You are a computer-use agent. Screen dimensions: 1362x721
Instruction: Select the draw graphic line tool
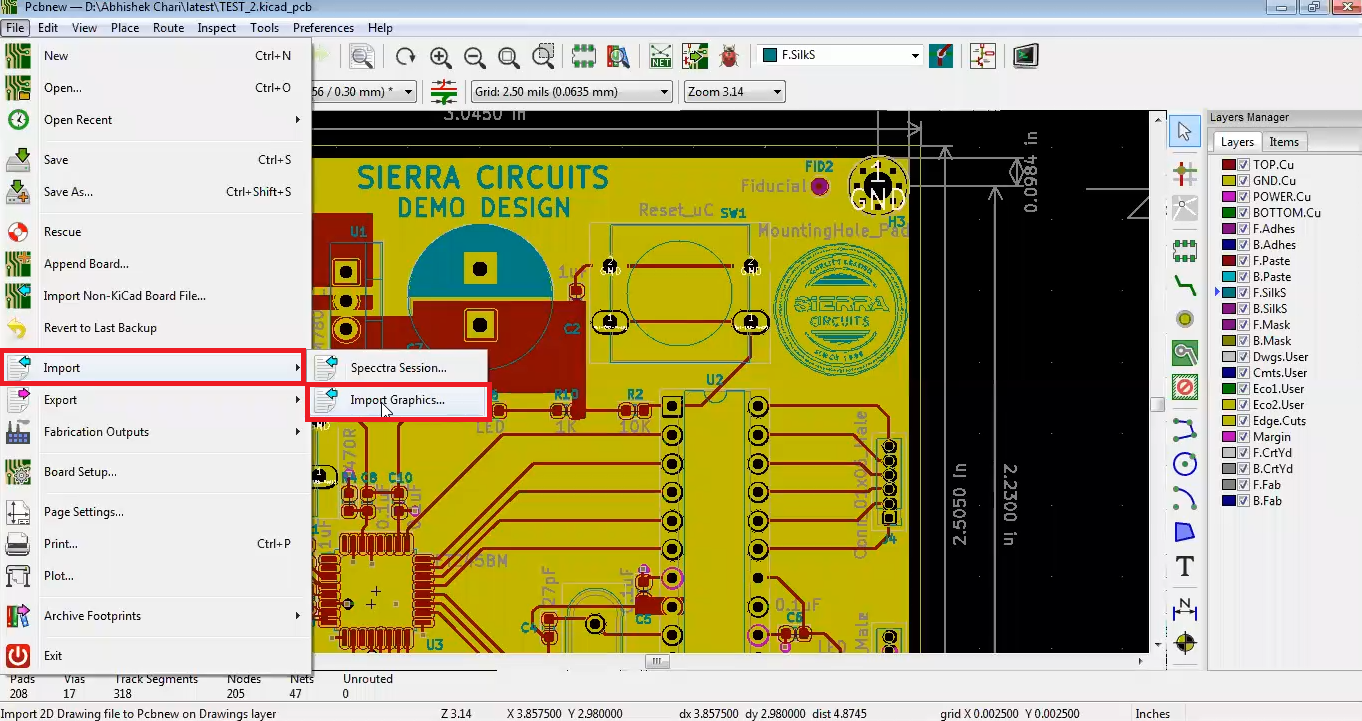(1185, 429)
